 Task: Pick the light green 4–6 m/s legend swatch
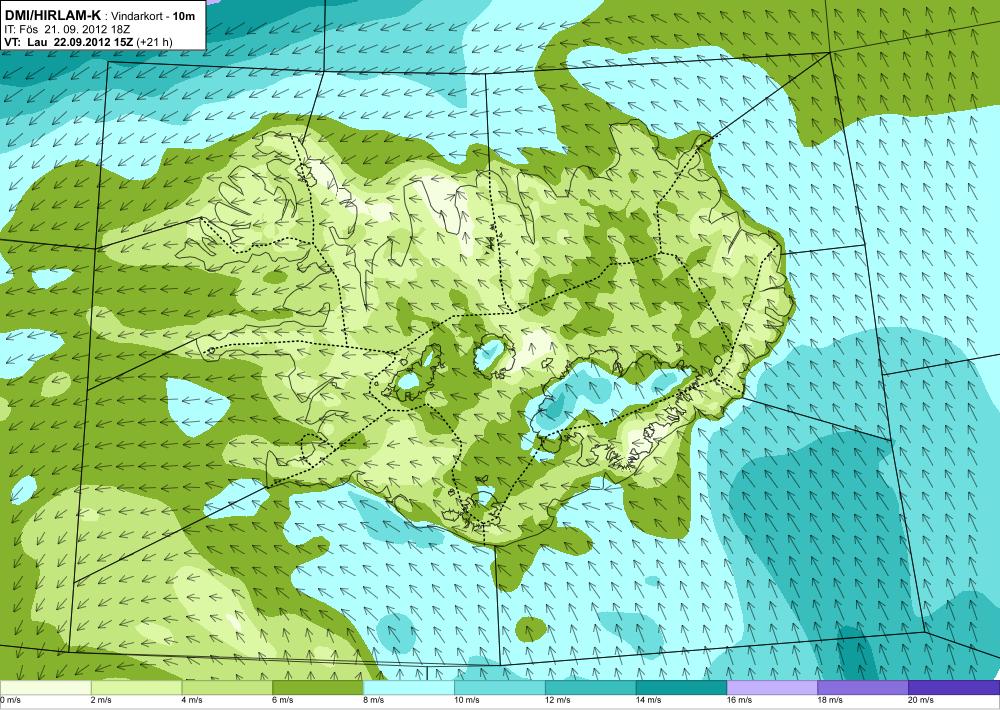(227, 688)
